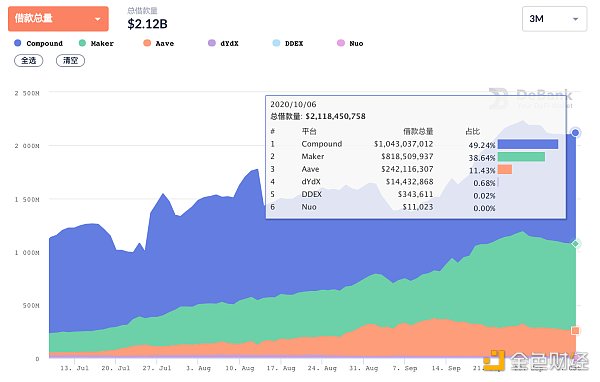Toggle the Nuo series in legend

point(350,43)
